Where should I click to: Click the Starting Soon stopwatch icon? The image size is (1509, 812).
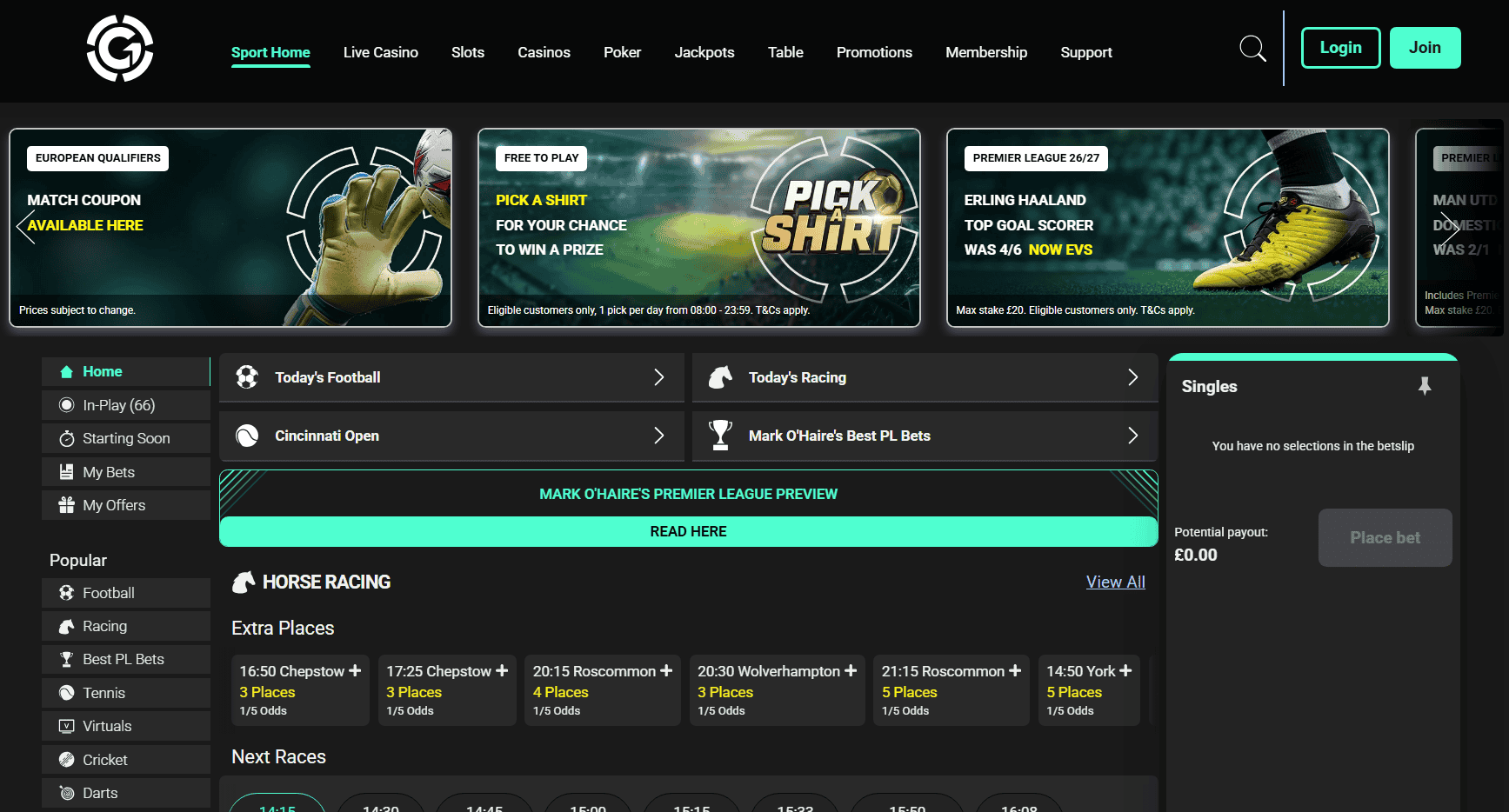tap(66, 439)
